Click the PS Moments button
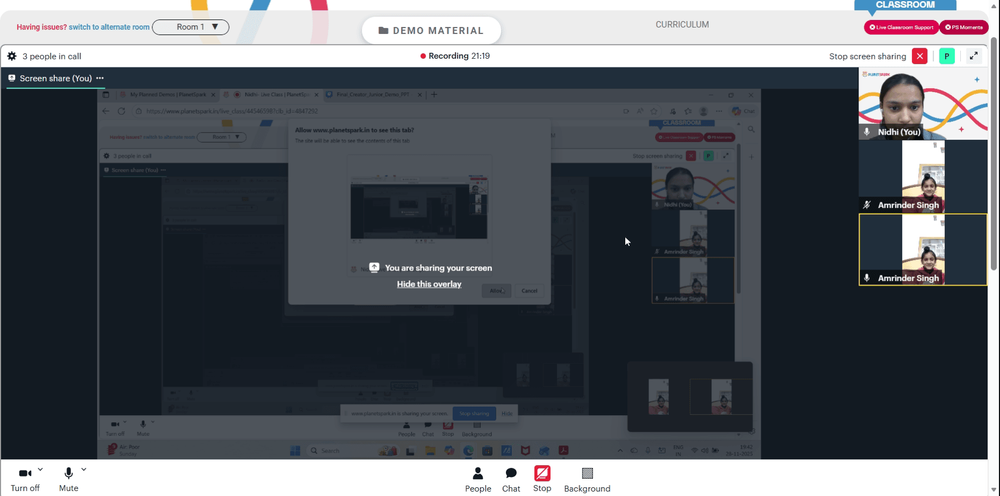 pyautogui.click(x=964, y=27)
